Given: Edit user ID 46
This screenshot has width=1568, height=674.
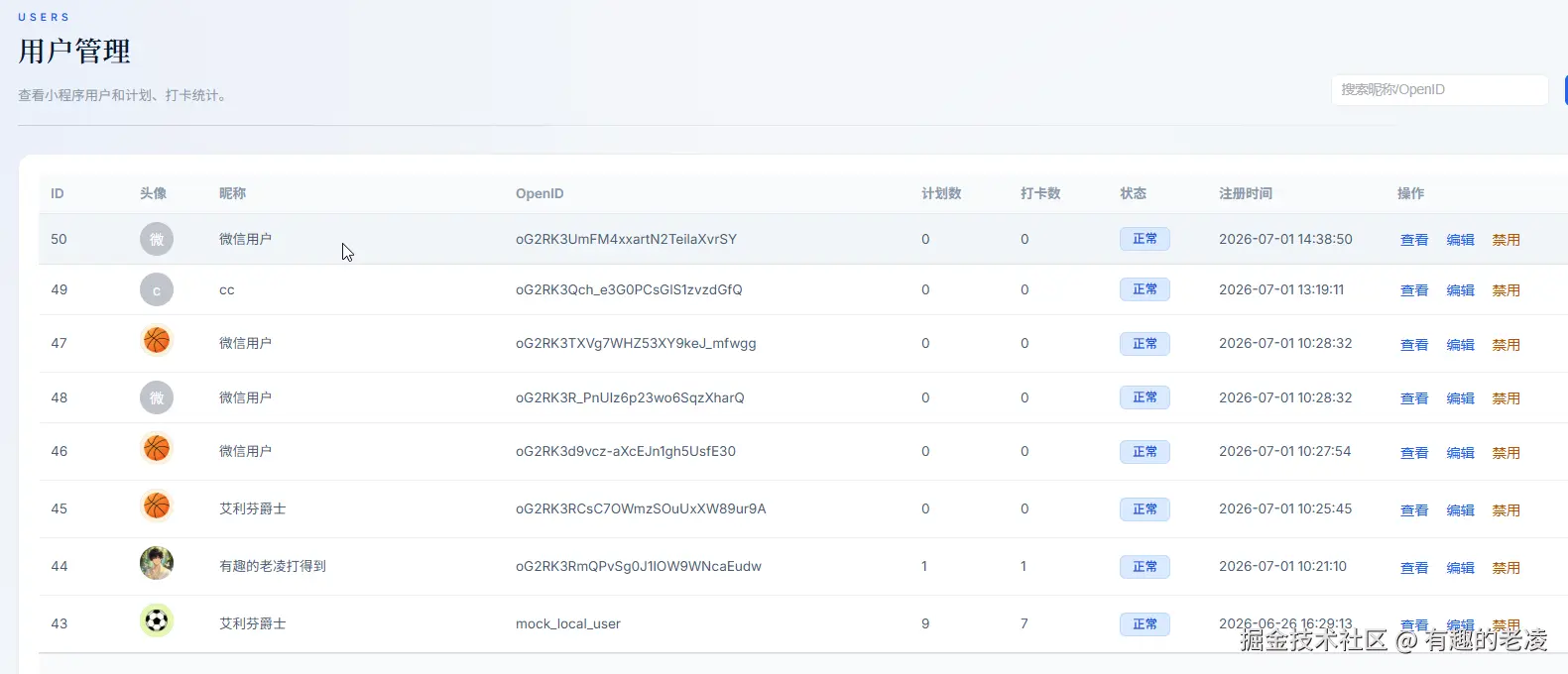Looking at the screenshot, I should tap(1460, 453).
